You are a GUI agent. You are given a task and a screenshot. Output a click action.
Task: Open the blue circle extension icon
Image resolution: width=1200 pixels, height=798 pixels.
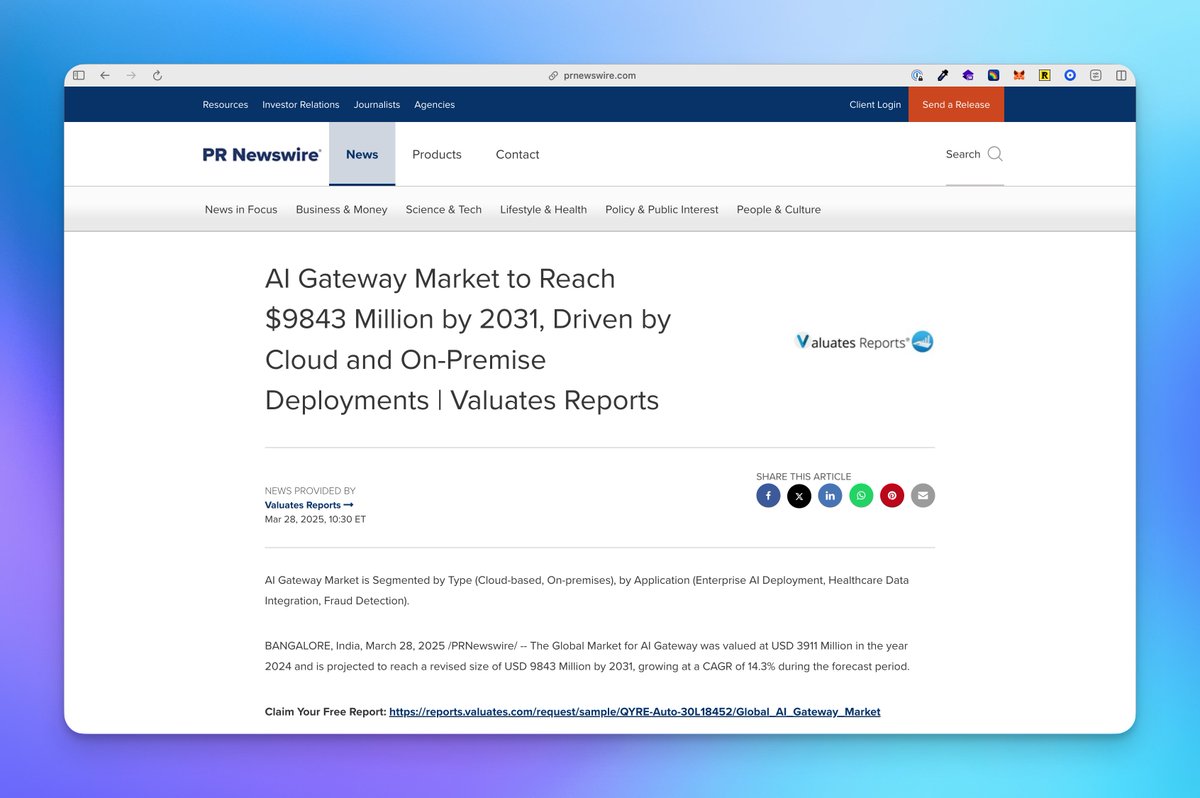click(1070, 75)
